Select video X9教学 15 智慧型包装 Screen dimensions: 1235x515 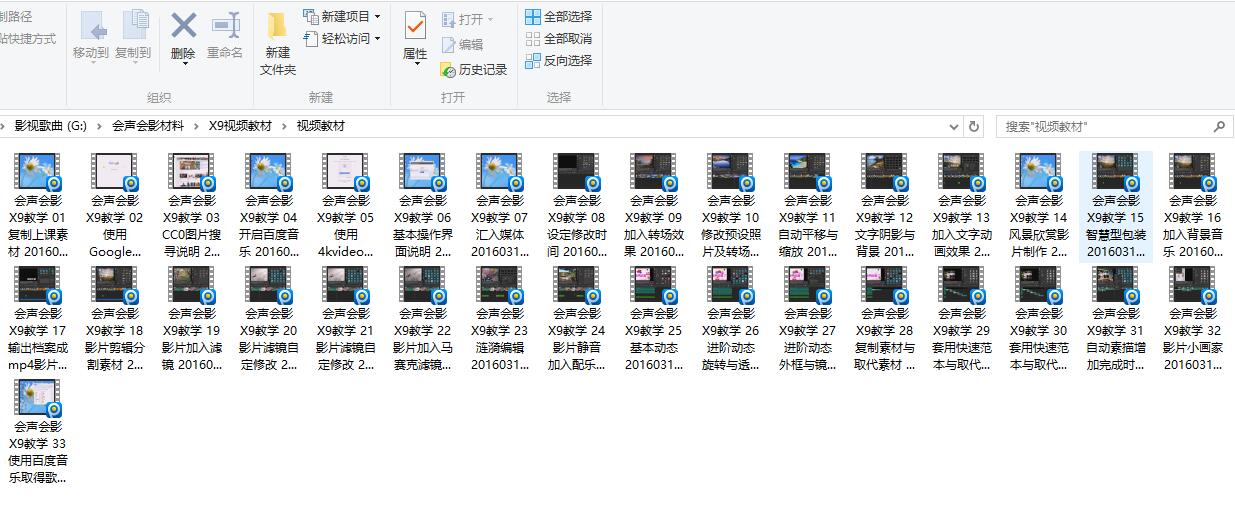(1116, 206)
